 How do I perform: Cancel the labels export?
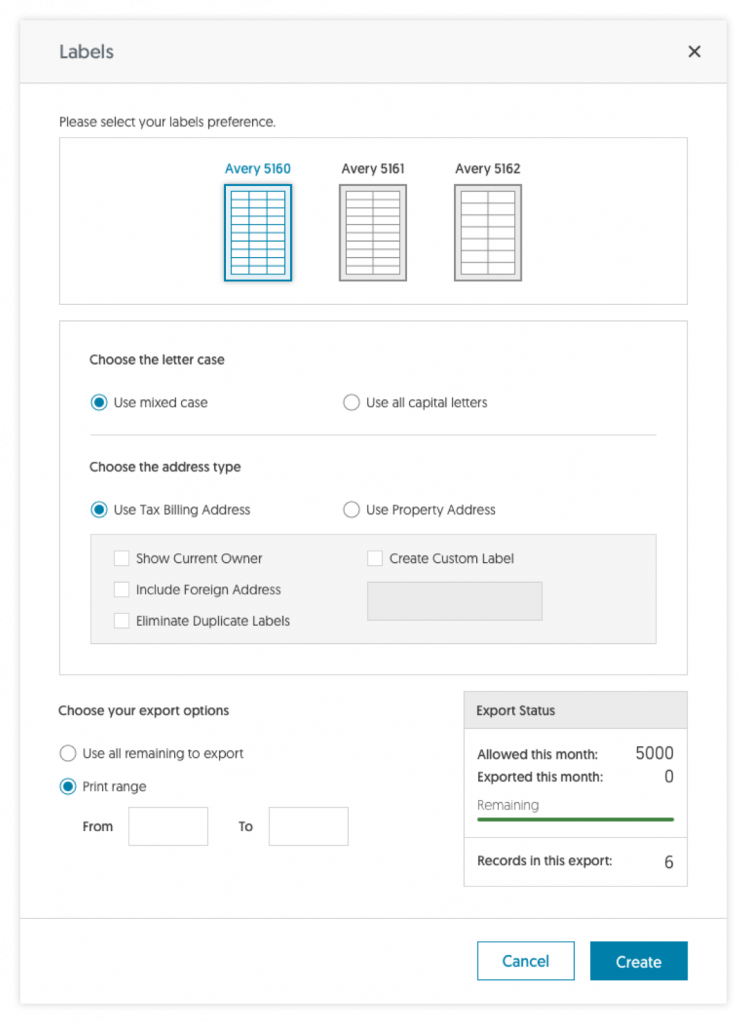coord(526,961)
